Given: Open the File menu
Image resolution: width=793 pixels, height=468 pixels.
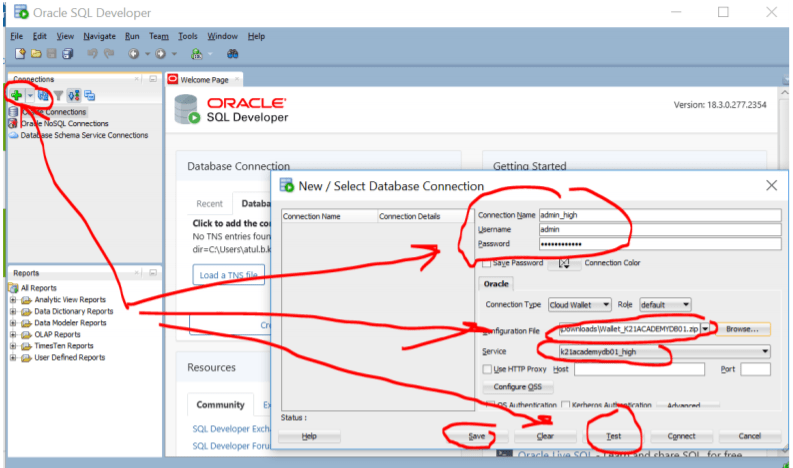Looking at the screenshot, I should click(17, 36).
